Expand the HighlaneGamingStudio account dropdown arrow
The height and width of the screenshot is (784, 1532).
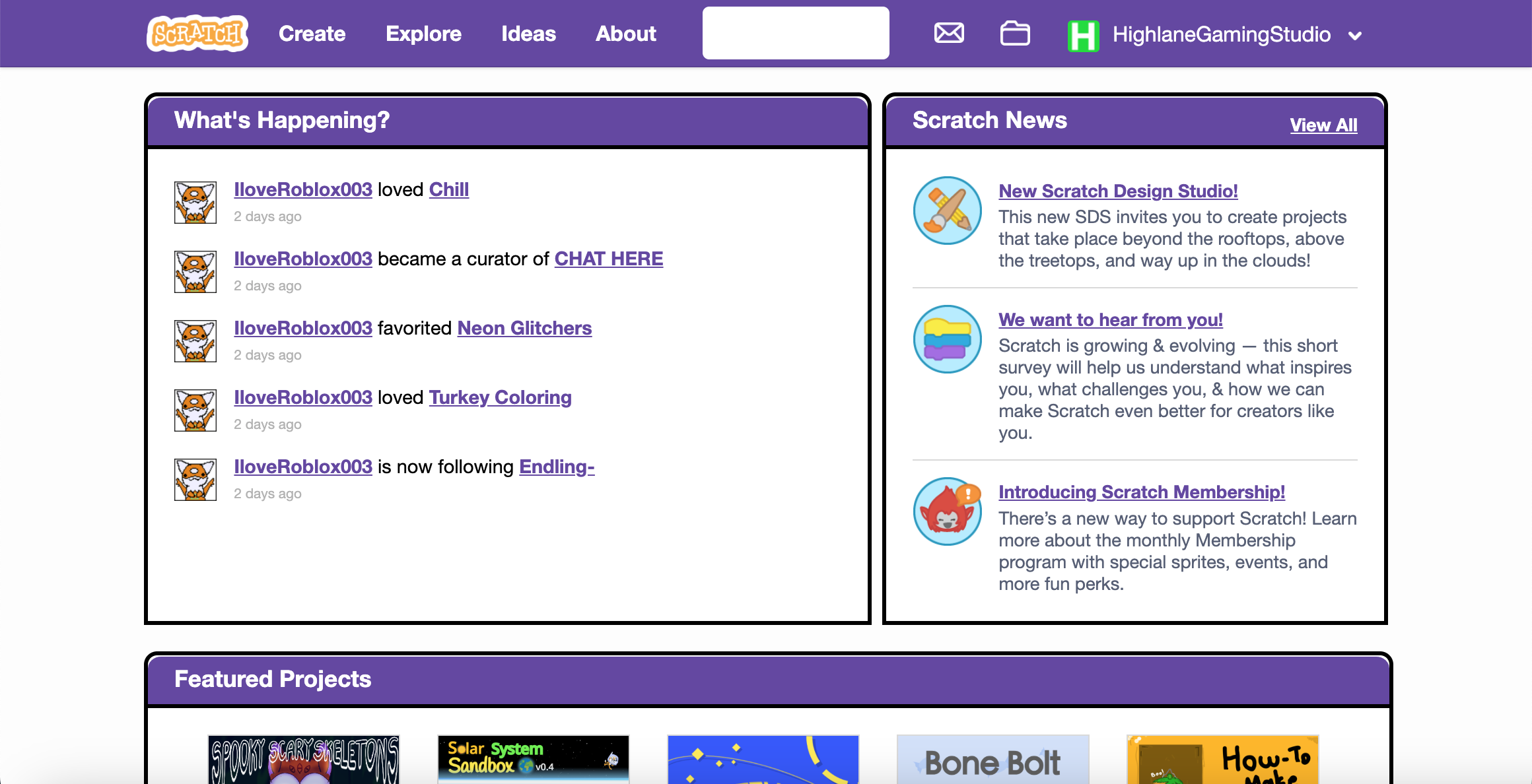pyautogui.click(x=1355, y=36)
